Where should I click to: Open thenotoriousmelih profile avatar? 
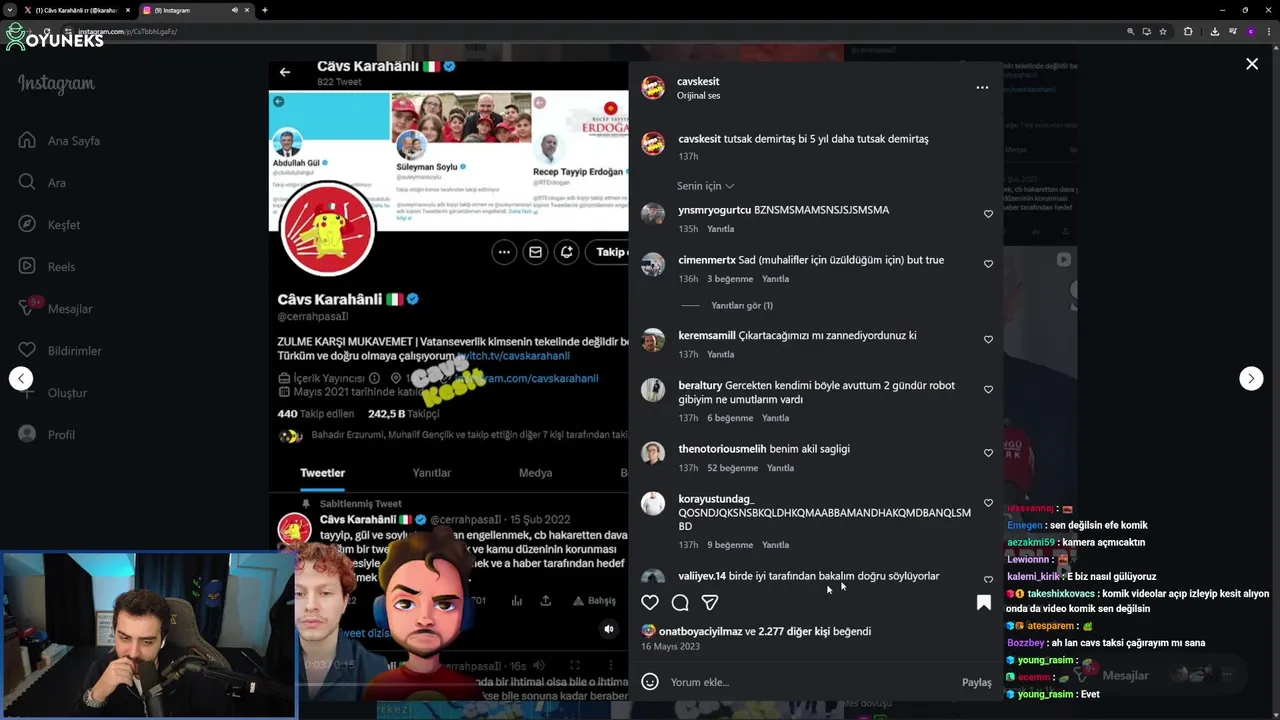click(653, 453)
